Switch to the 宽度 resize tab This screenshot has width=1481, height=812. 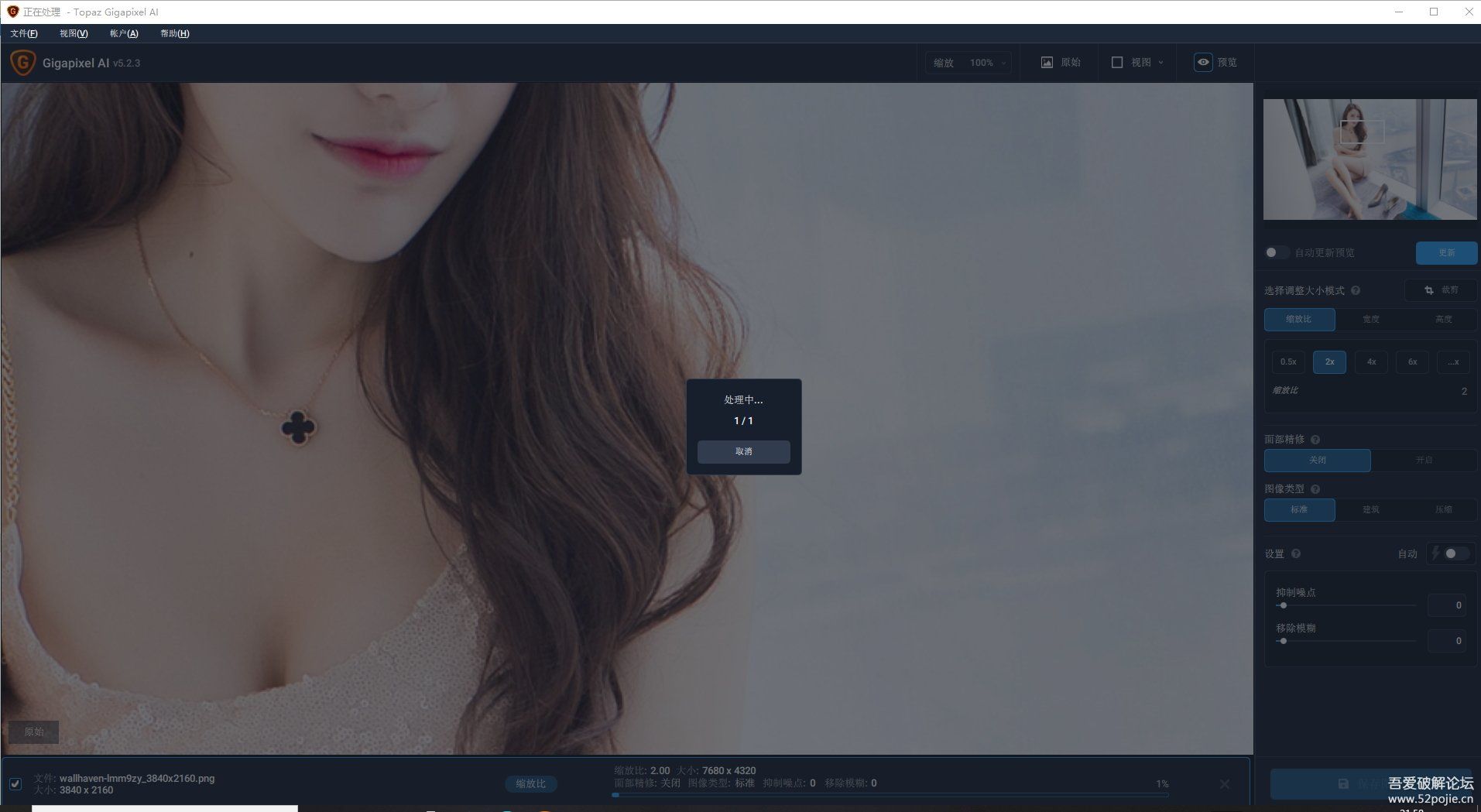(x=1370, y=319)
